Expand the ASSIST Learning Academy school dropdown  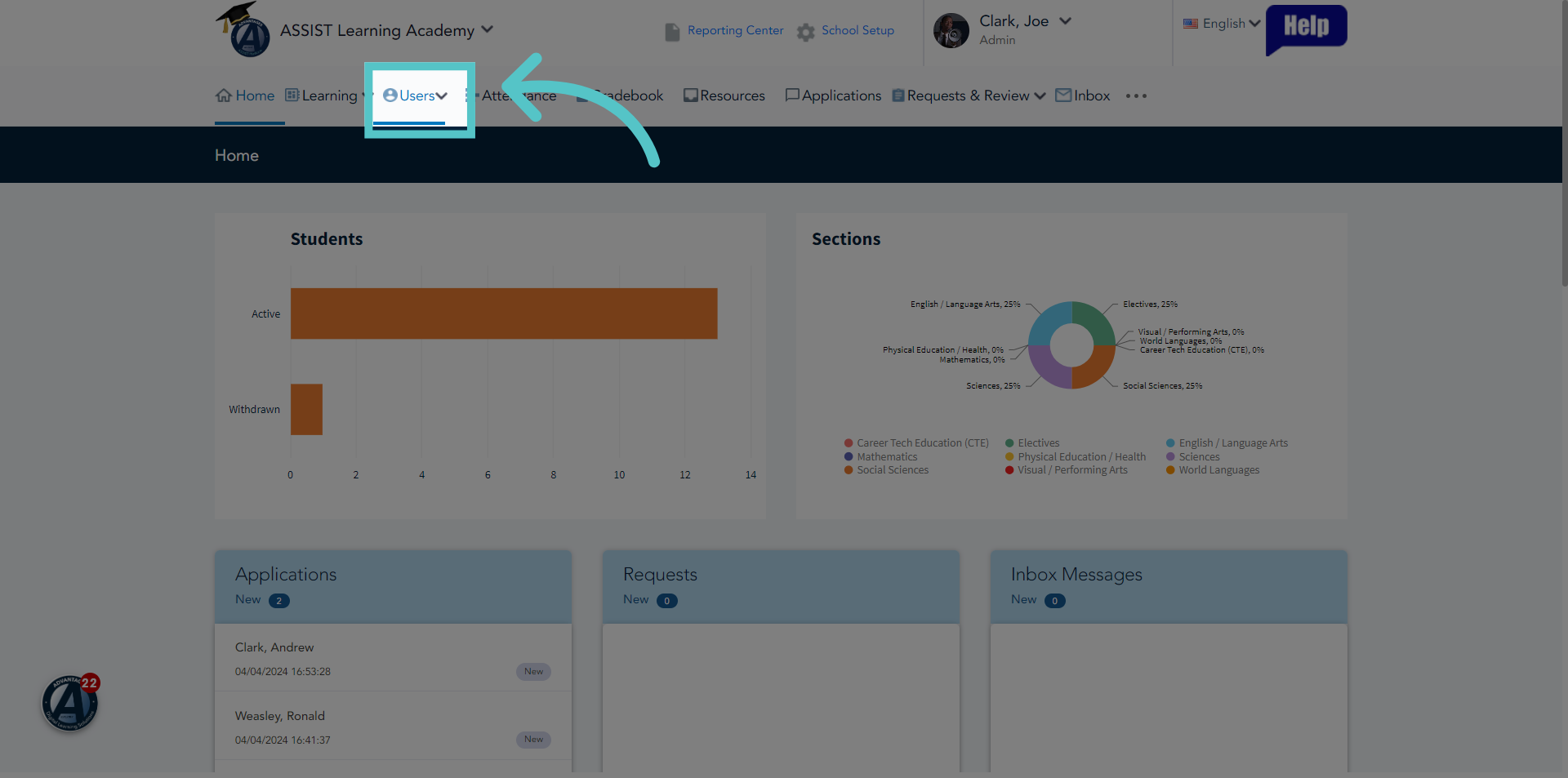point(488,29)
